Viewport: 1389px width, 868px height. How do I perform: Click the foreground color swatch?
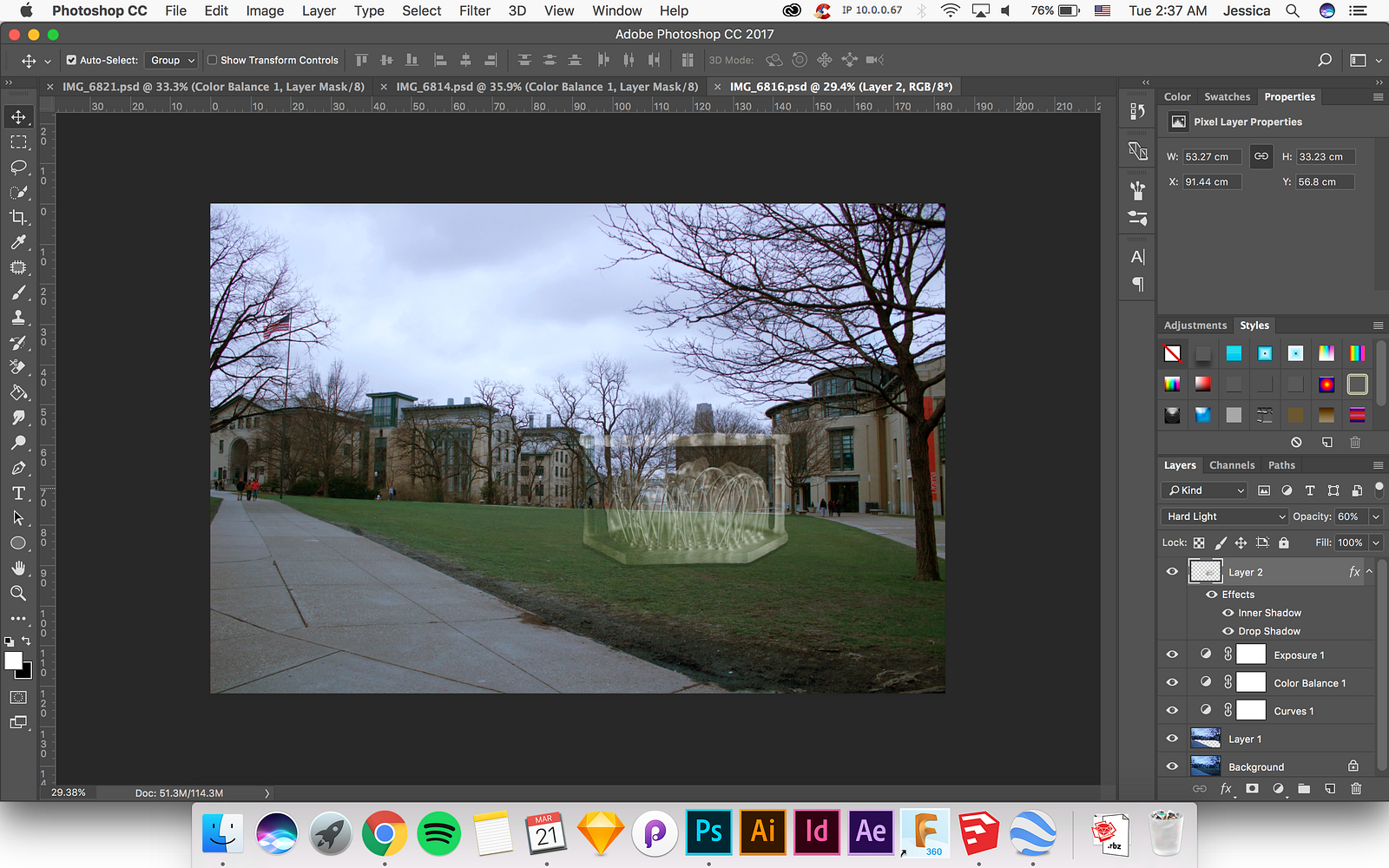click(13, 661)
